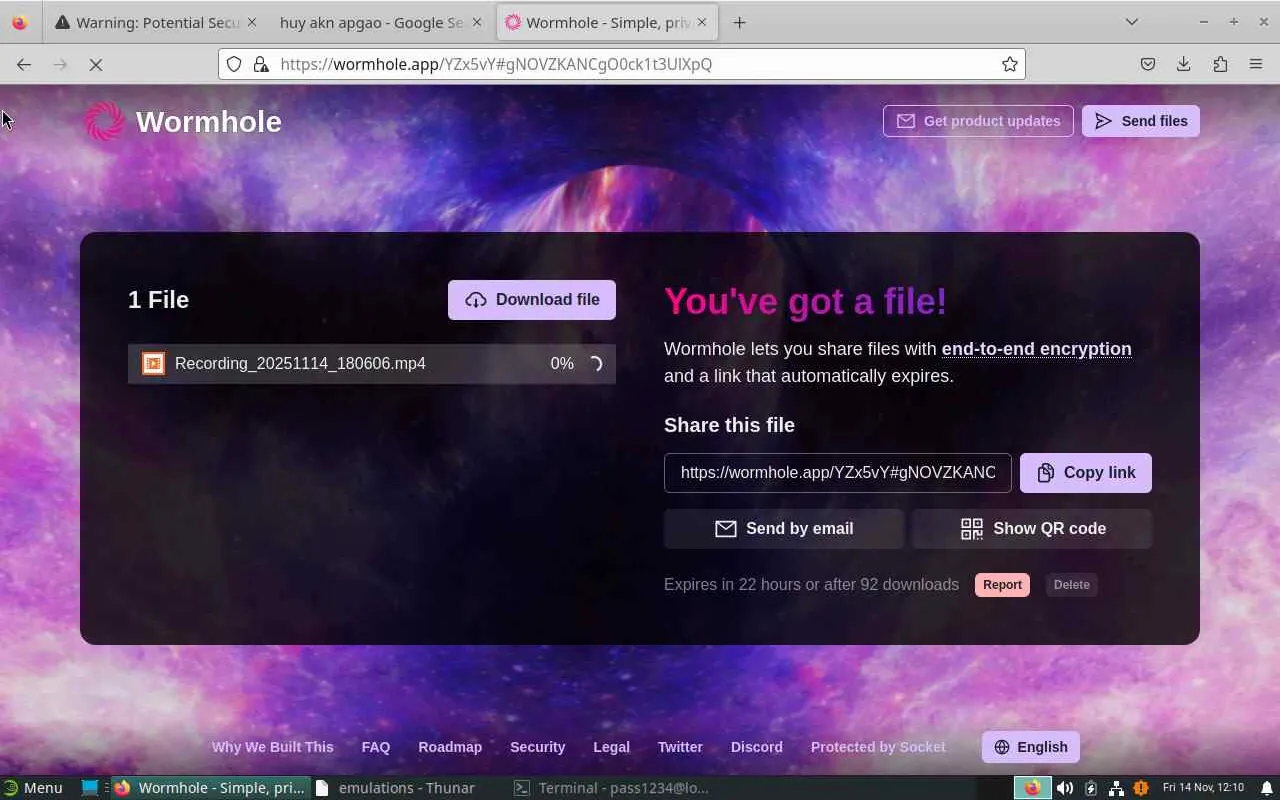Open the Firefox downloads panel

coord(1184,64)
